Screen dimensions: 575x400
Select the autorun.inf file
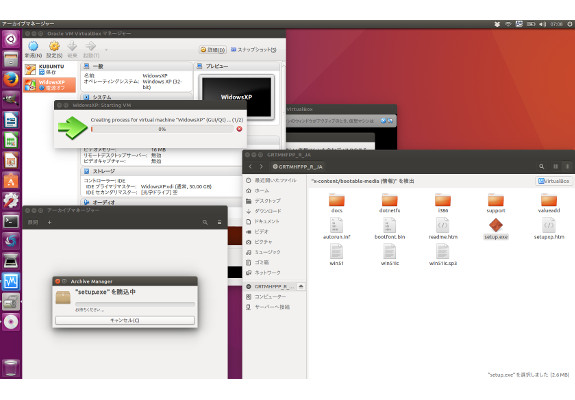click(336, 229)
